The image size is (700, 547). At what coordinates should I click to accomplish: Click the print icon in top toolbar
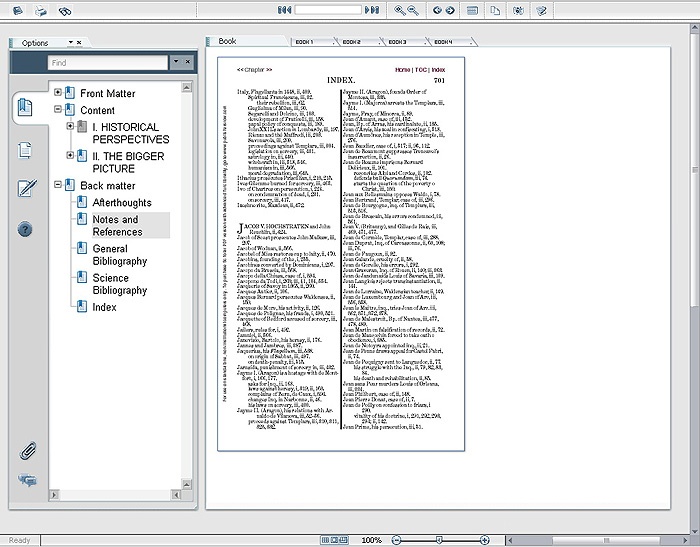coord(41,10)
